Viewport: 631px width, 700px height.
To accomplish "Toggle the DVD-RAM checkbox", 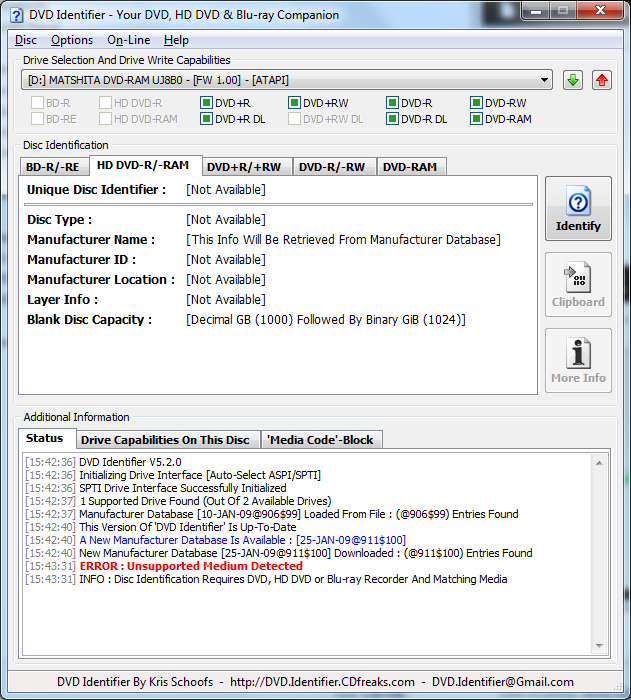I will coord(476,119).
